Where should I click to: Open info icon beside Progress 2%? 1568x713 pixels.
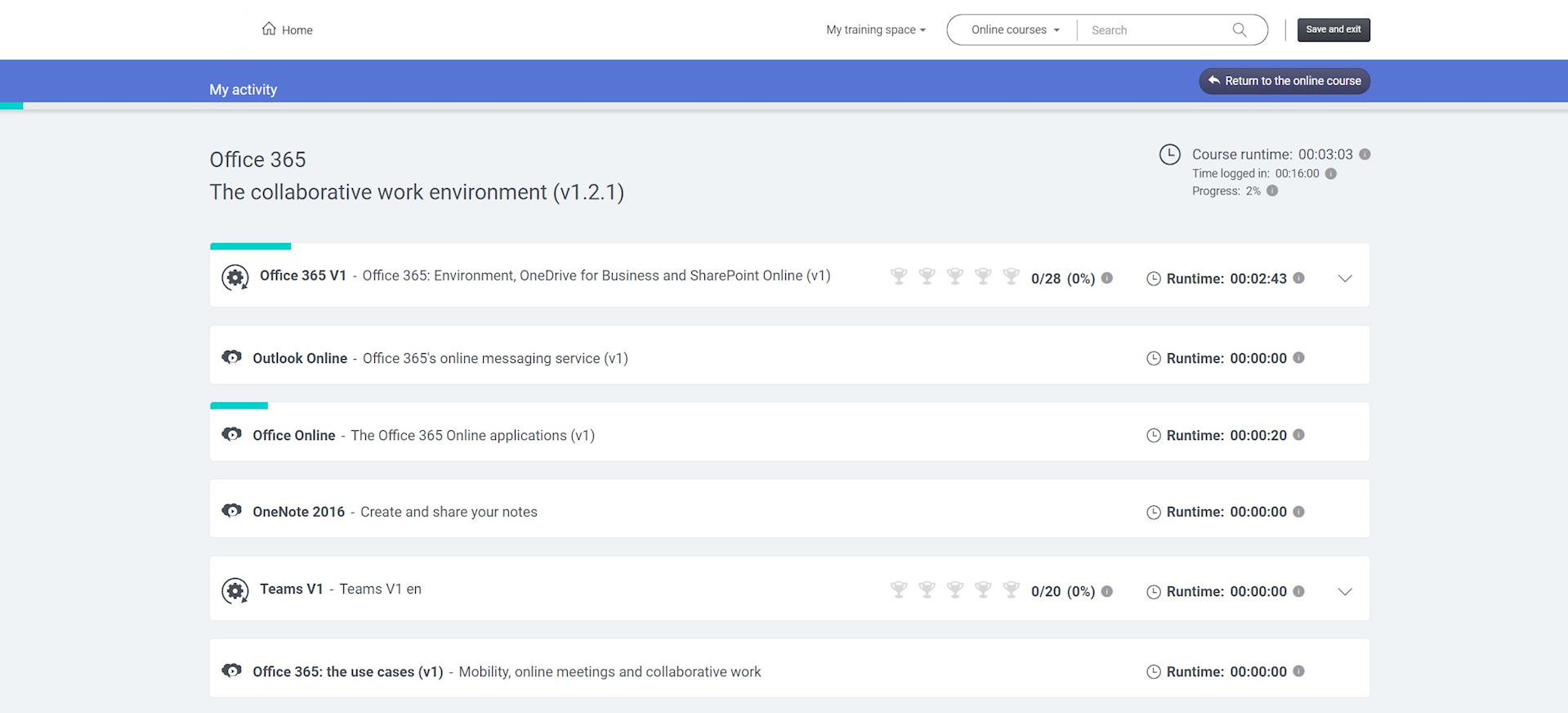pos(1272,191)
